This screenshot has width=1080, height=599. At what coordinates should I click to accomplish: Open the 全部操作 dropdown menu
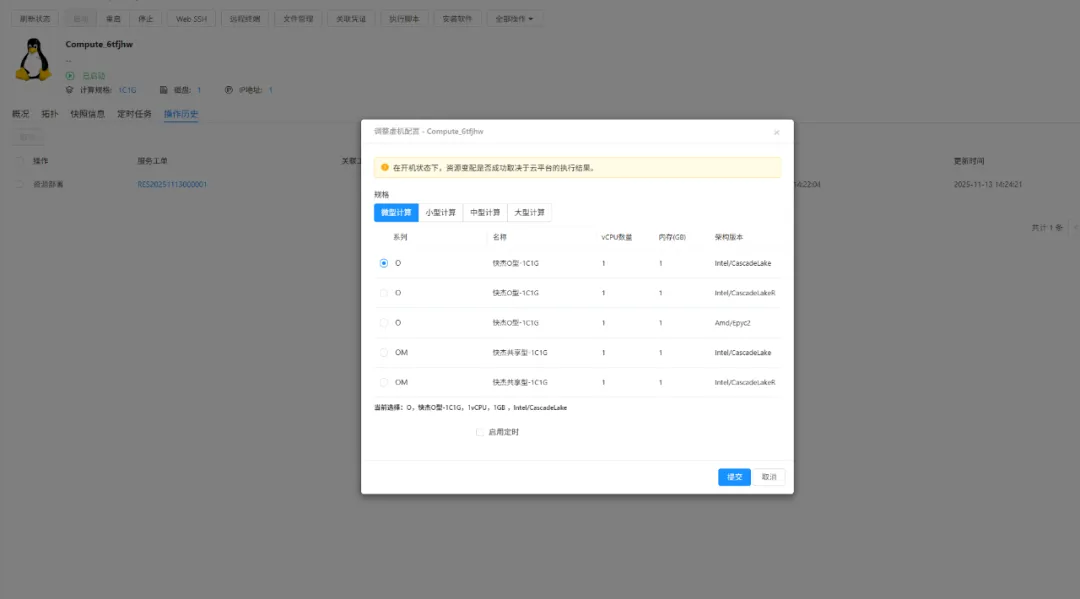coord(514,18)
